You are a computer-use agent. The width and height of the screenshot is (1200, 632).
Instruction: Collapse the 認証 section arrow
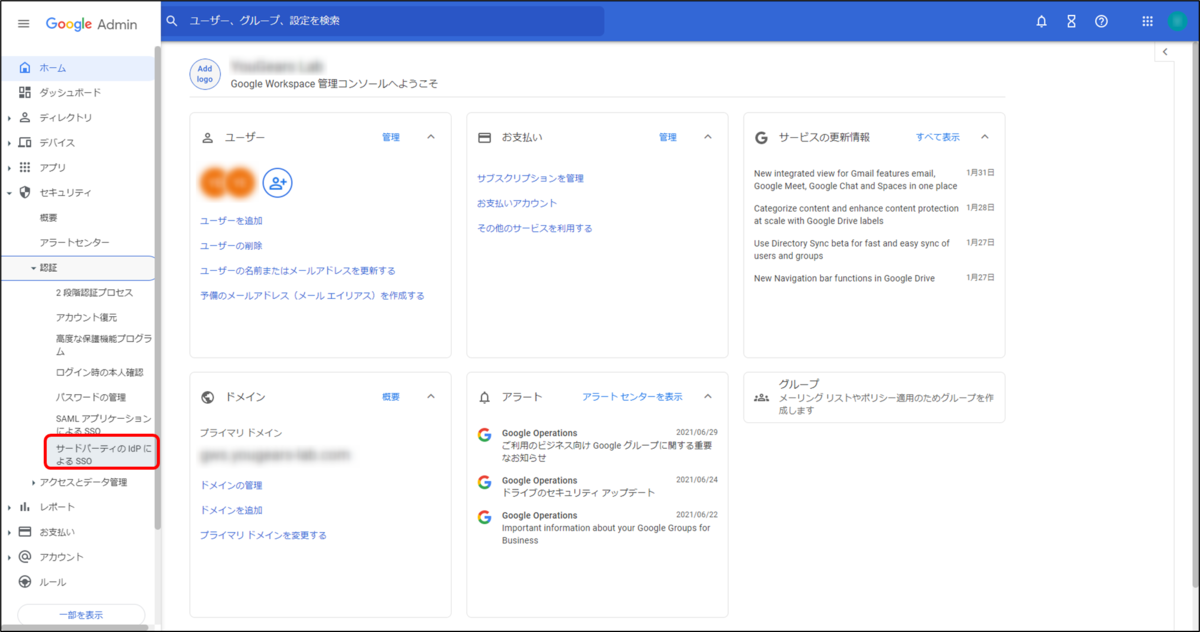click(33, 268)
